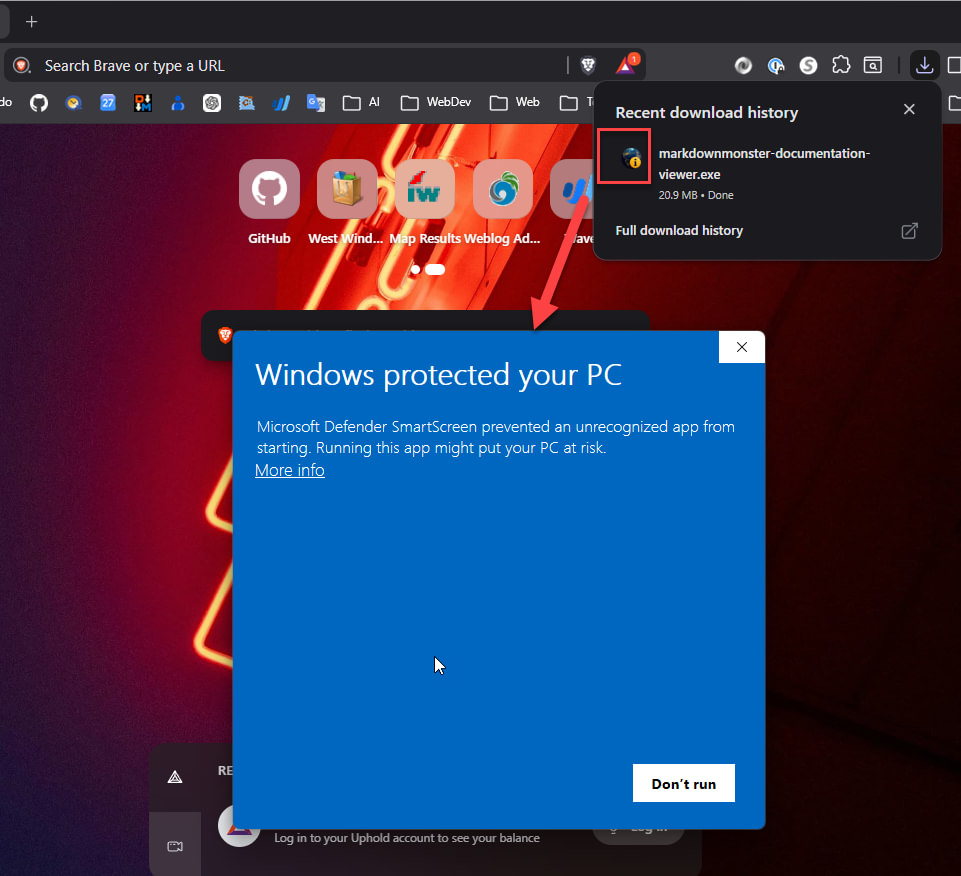Open the Google Translate bookmark icon
This screenshot has width=961, height=876.
(x=316, y=102)
